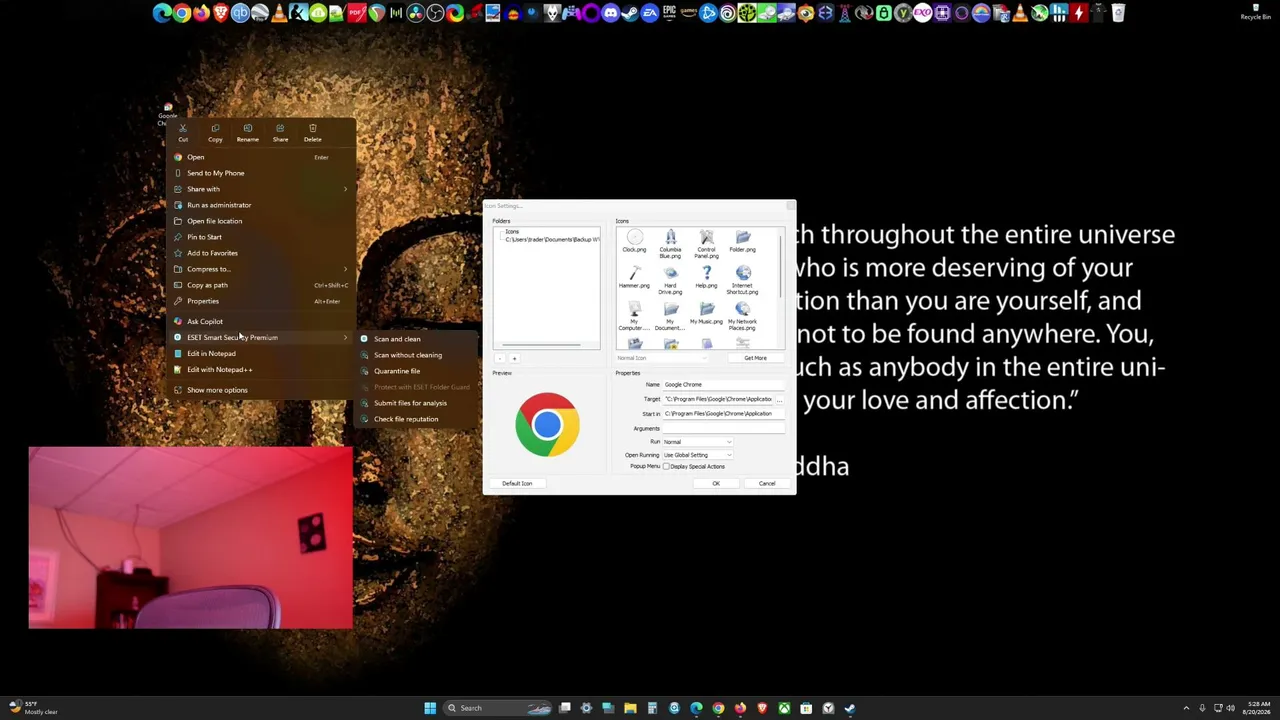Launch Brave browser from the top dock
The height and width of the screenshot is (720, 1280).
point(221,13)
